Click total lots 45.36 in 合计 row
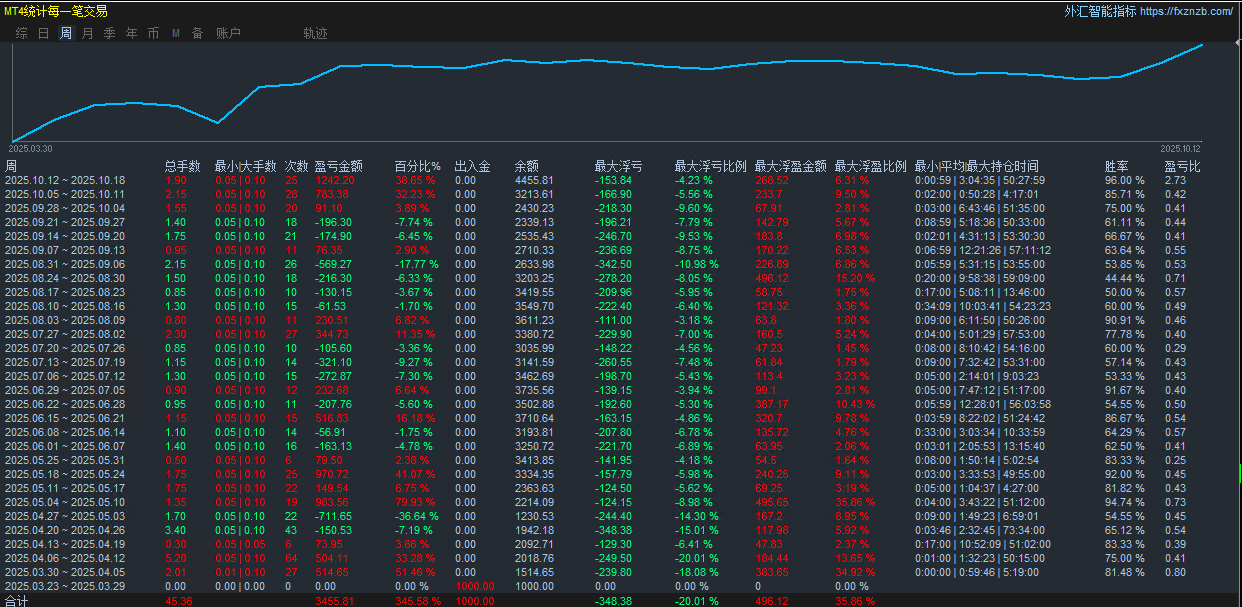This screenshot has width=1242, height=607. (x=180, y=601)
